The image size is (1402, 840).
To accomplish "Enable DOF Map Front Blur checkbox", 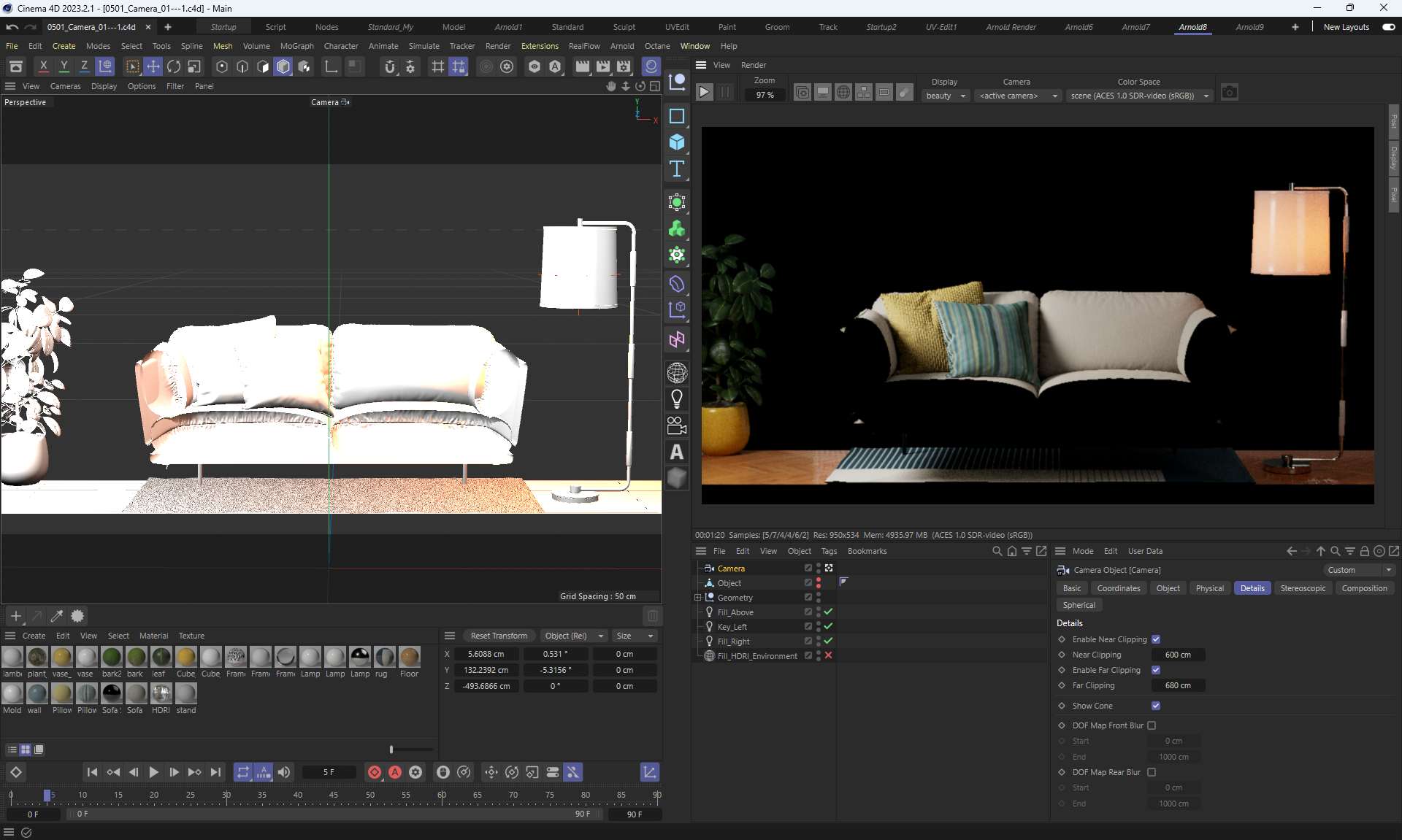I will click(1152, 725).
